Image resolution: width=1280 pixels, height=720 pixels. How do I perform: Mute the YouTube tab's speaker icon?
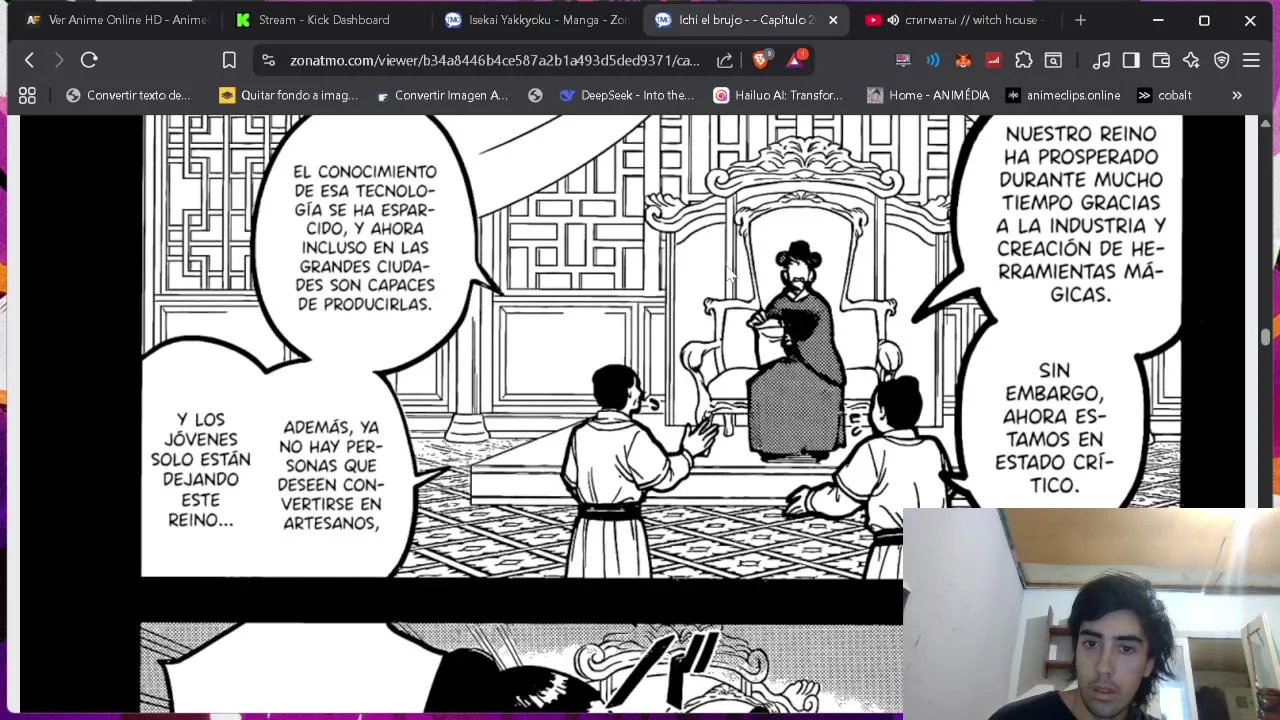point(893,20)
